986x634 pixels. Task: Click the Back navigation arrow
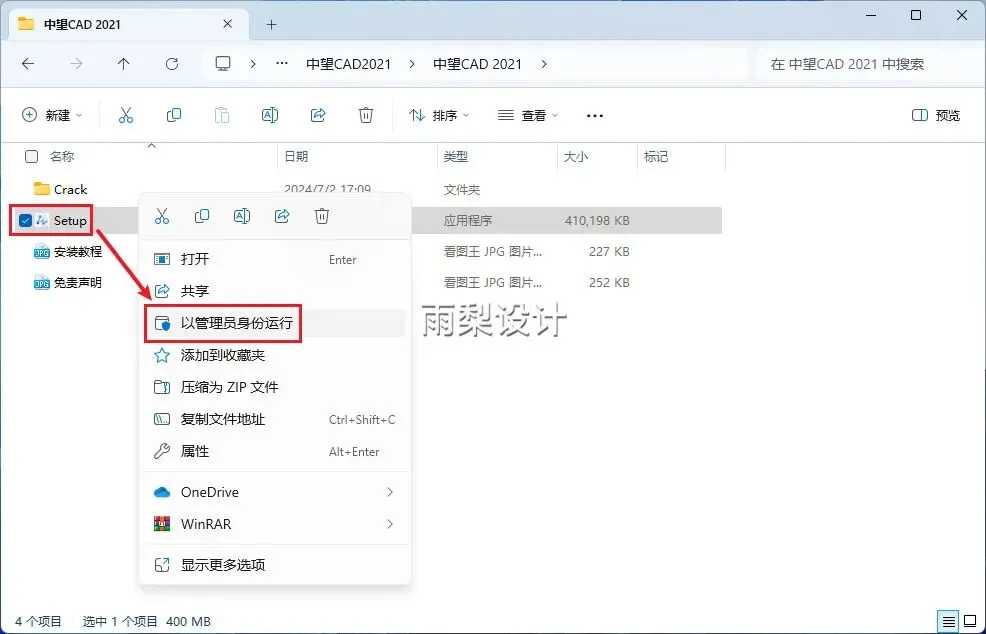coord(28,64)
